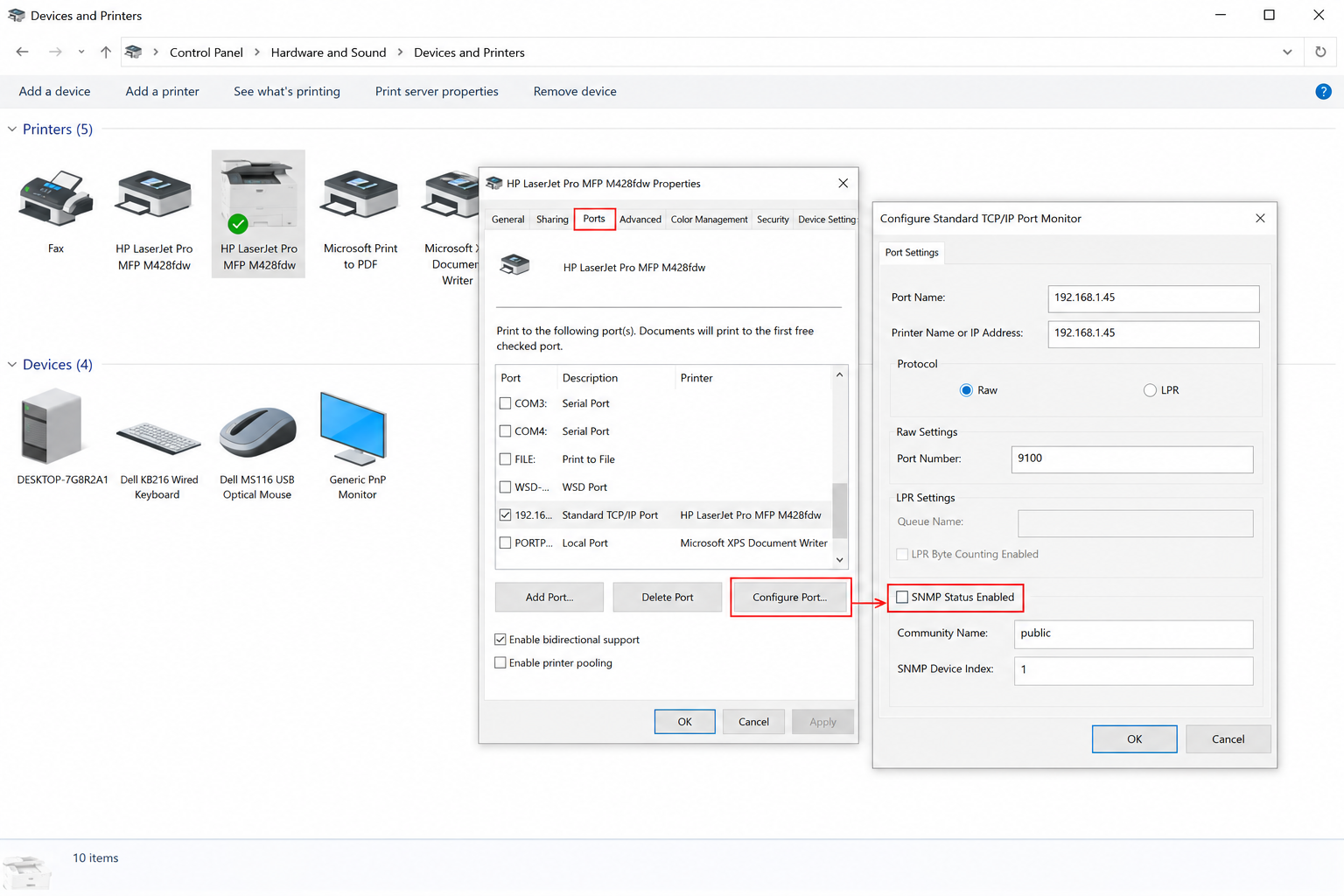Image resolution: width=1344 pixels, height=896 pixels.
Task: Go forward with the forward arrow
Action: pos(55,52)
